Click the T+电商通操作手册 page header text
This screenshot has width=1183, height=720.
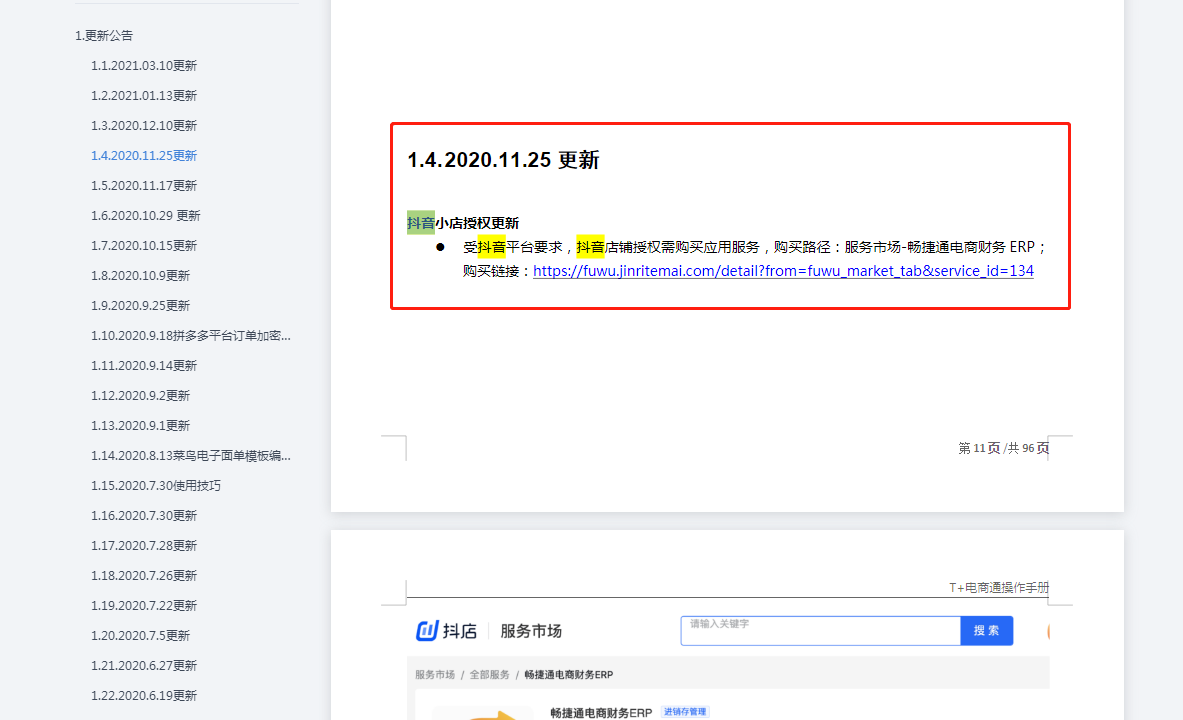[x=999, y=587]
